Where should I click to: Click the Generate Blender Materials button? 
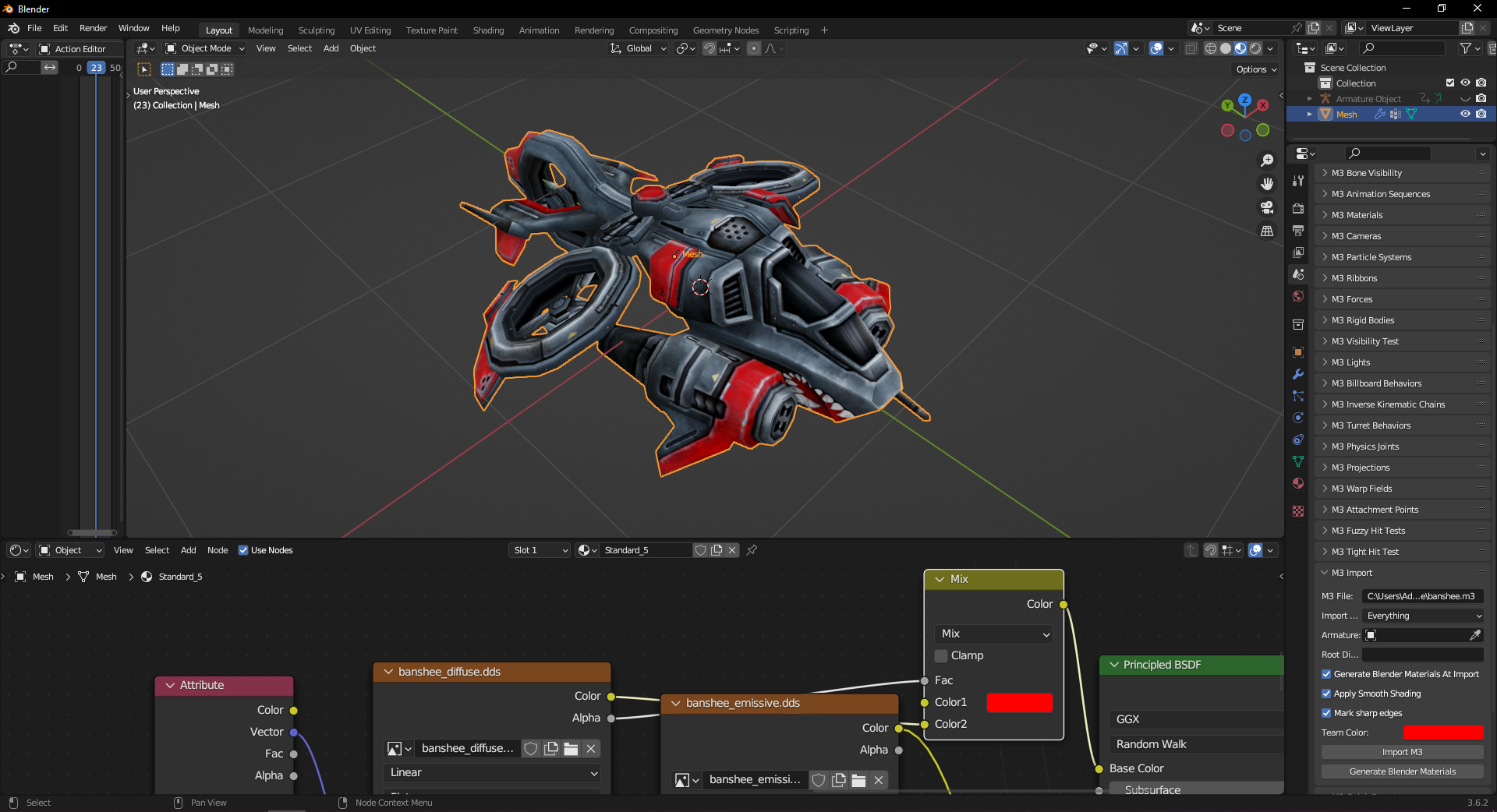1402,771
